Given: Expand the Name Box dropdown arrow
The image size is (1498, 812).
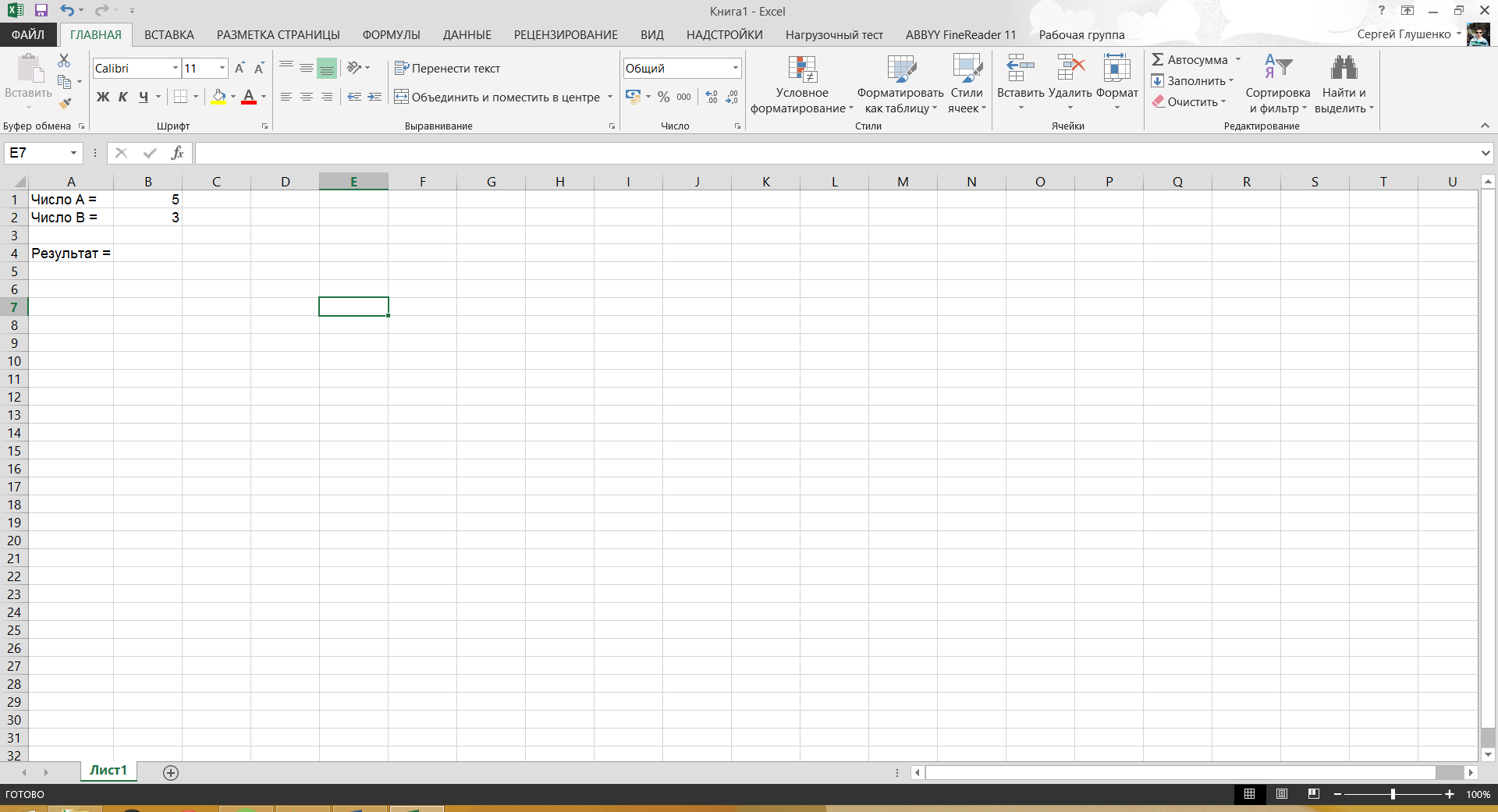Looking at the screenshot, I should pos(74,153).
